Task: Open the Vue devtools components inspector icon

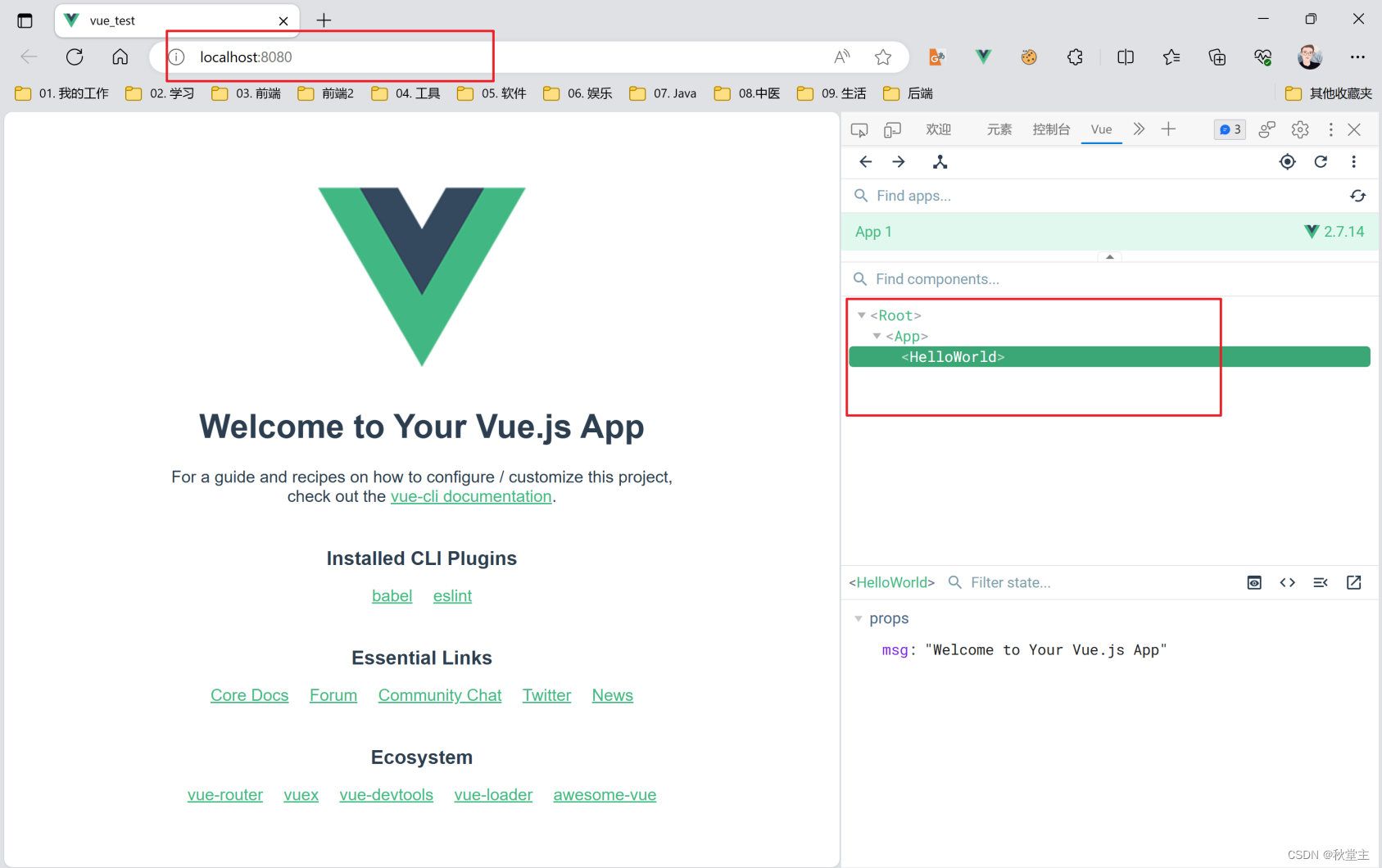Action: coord(940,162)
